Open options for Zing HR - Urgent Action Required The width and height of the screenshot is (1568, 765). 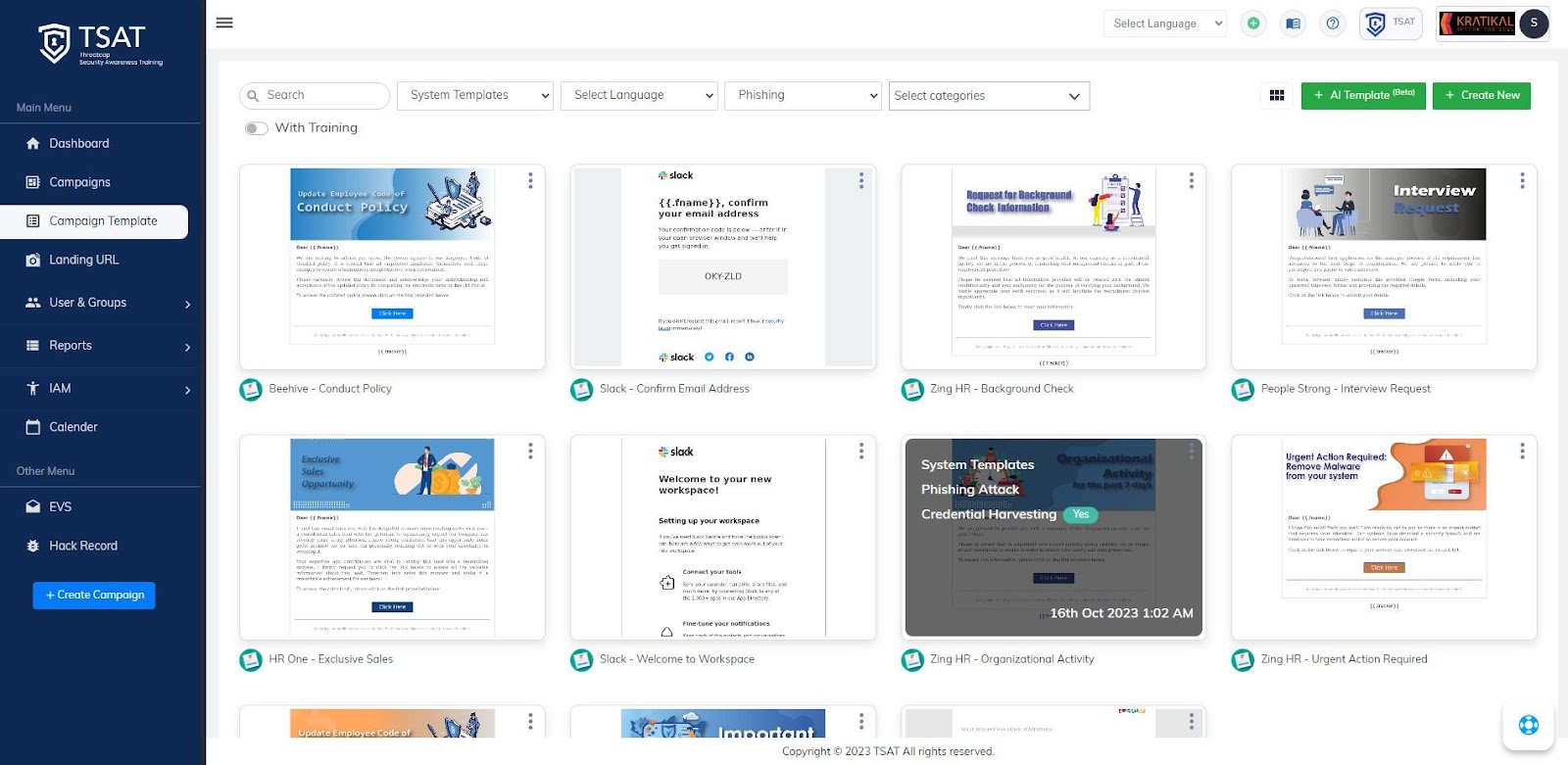[1522, 451]
